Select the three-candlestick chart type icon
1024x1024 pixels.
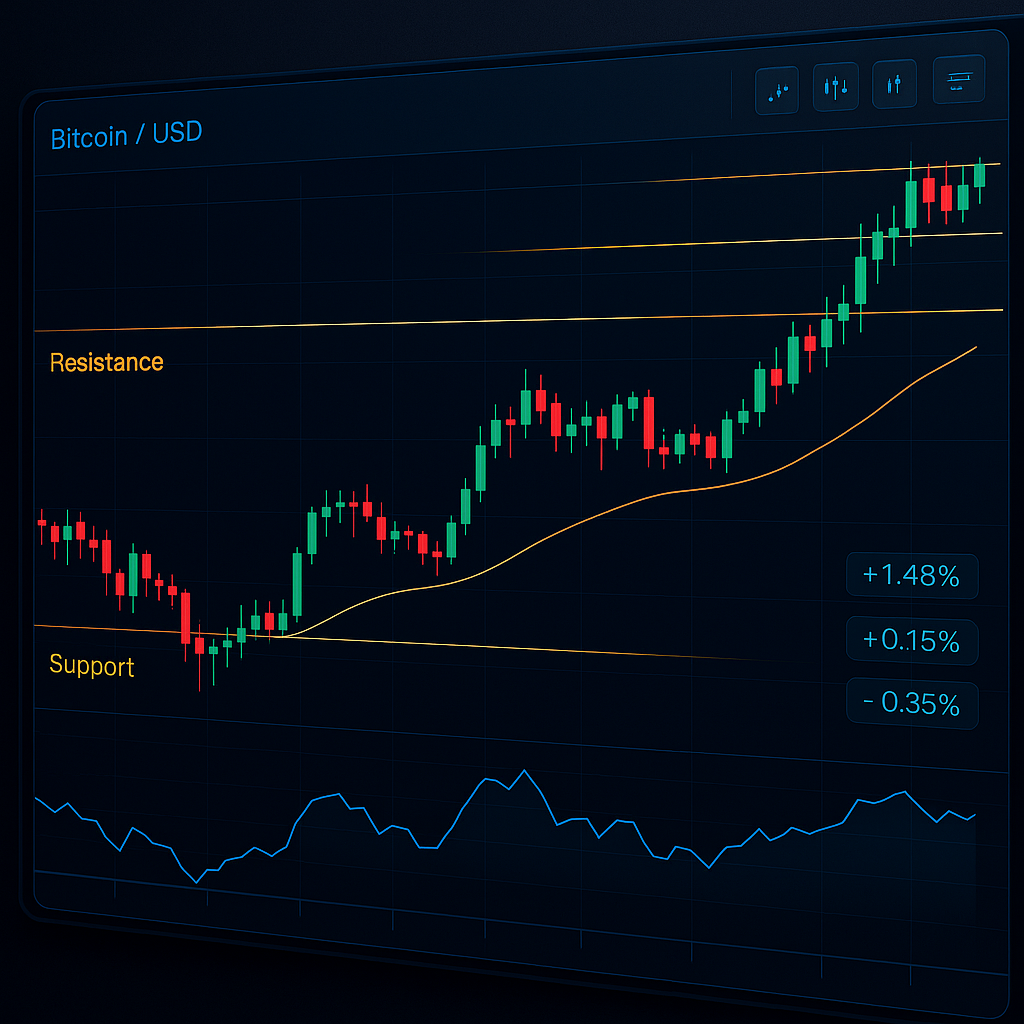click(836, 87)
